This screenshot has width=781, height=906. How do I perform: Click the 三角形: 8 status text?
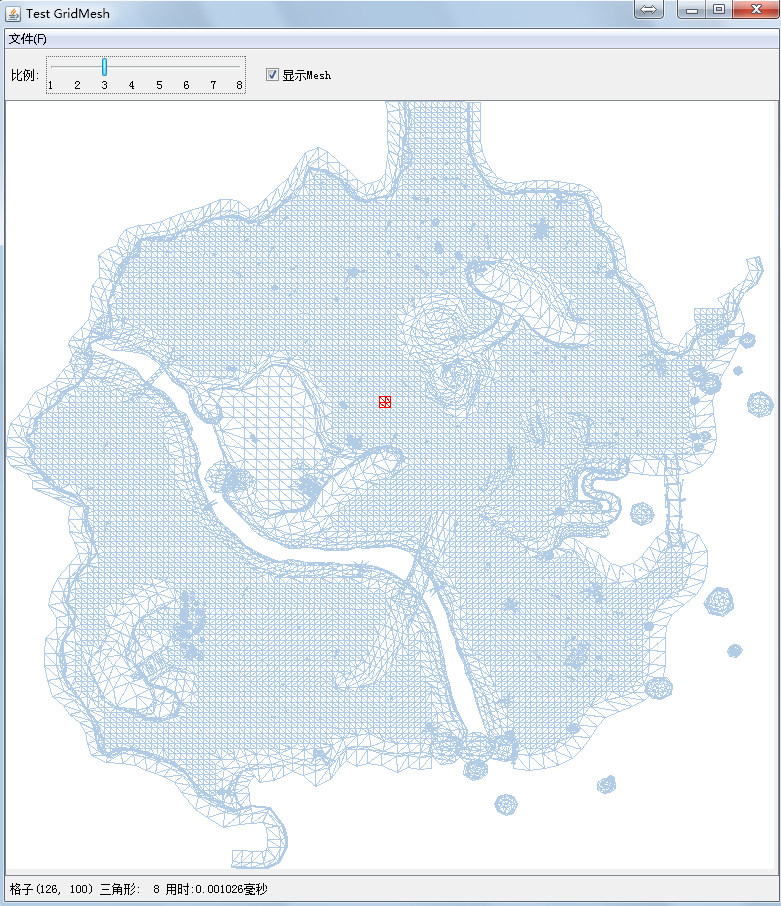130,889
